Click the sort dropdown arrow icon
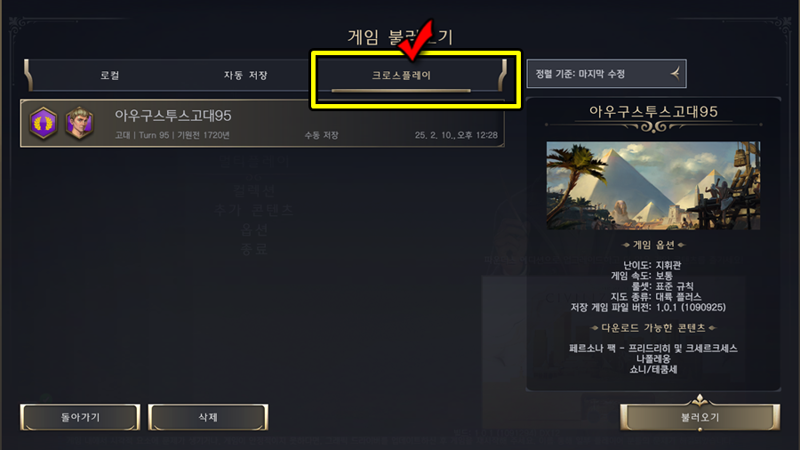 tap(675, 74)
